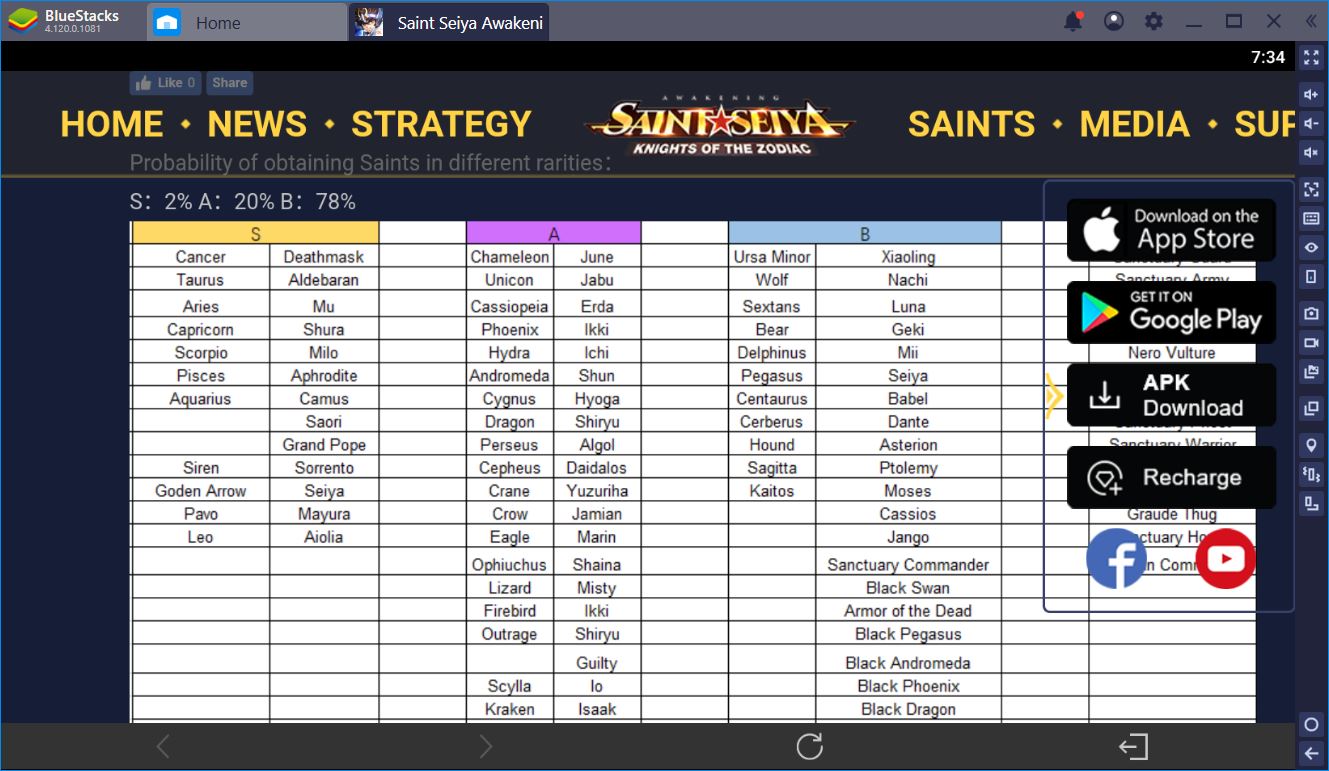The image size is (1329, 771).
Task: Click clock showing 7:34
Action: point(1267,57)
